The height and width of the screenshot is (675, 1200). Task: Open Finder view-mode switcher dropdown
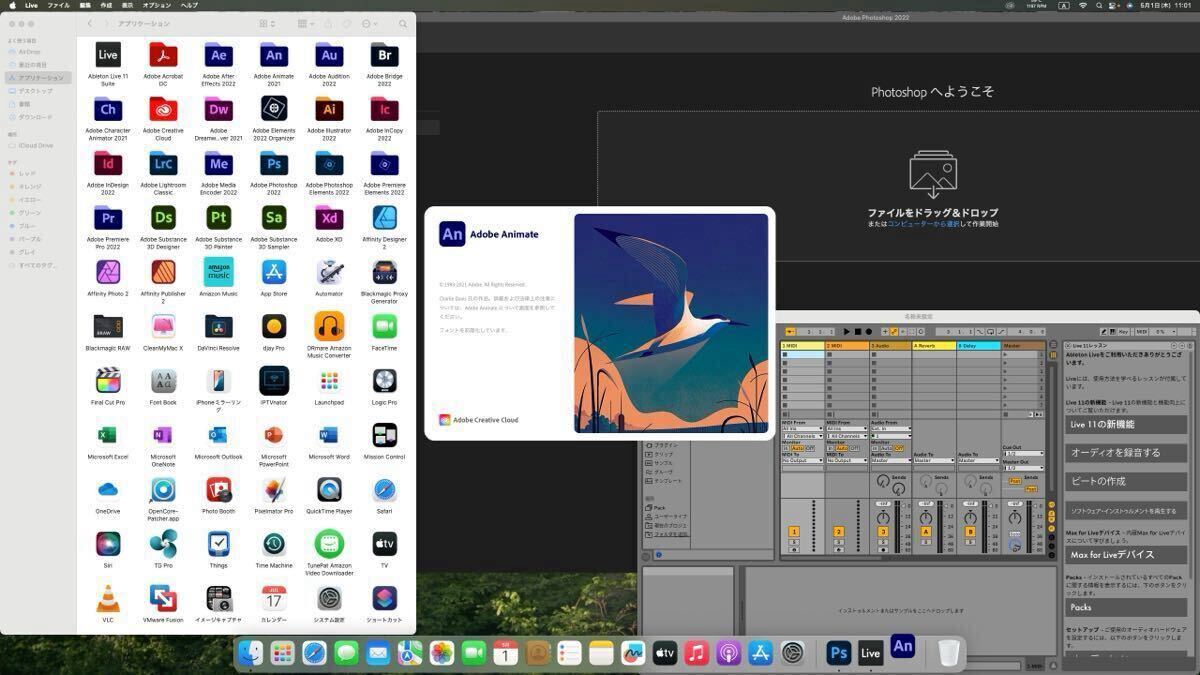pos(267,23)
